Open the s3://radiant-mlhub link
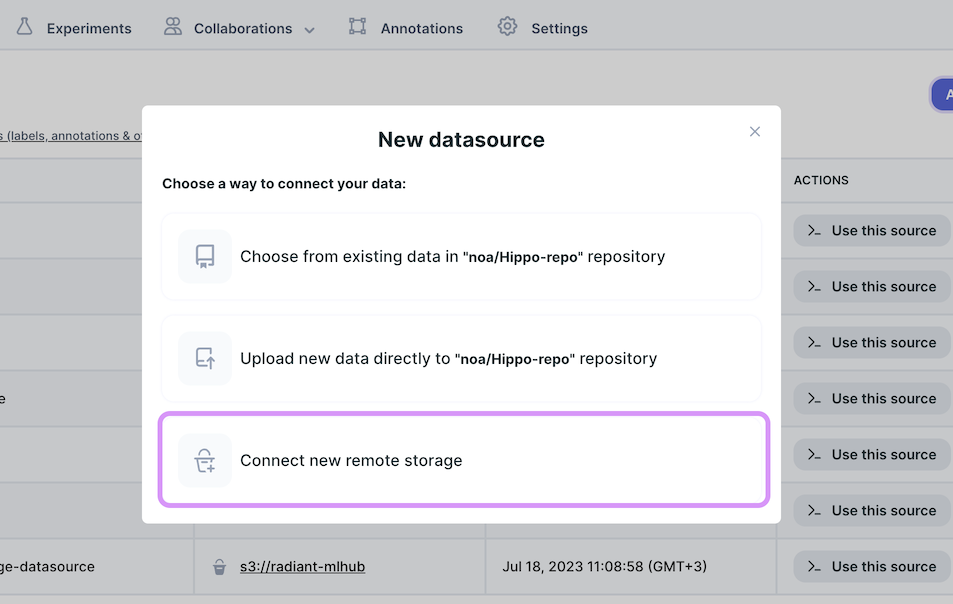This screenshot has height=604, width=953. coord(302,567)
